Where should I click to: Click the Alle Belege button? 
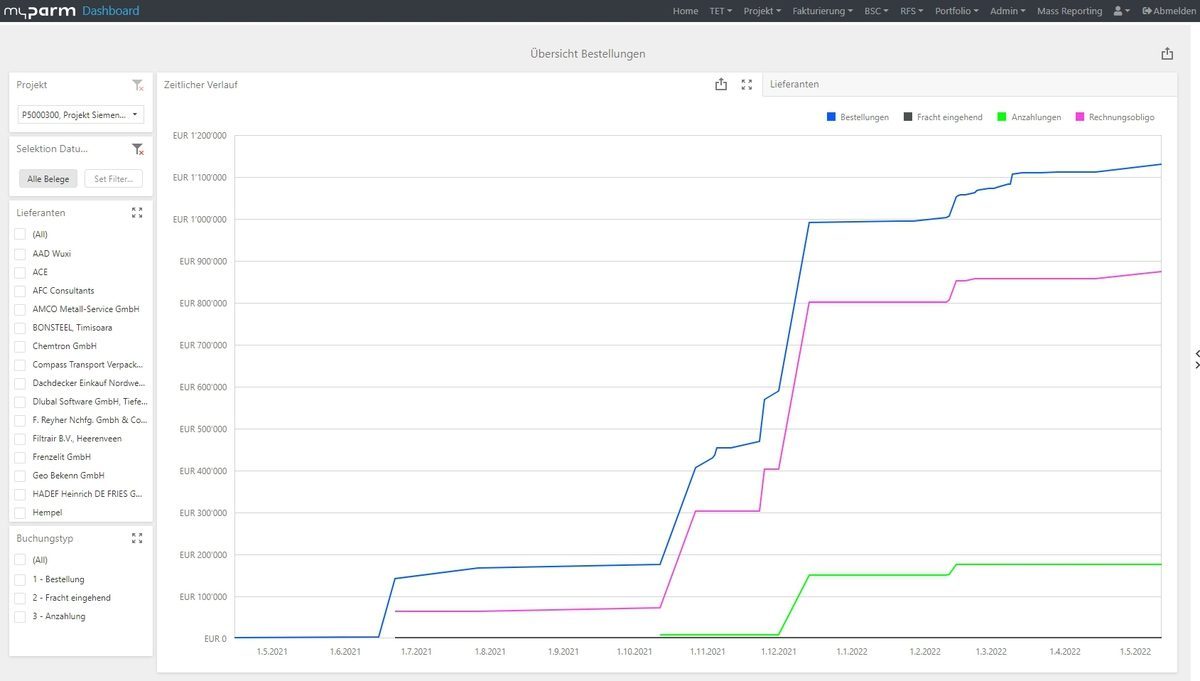48,179
